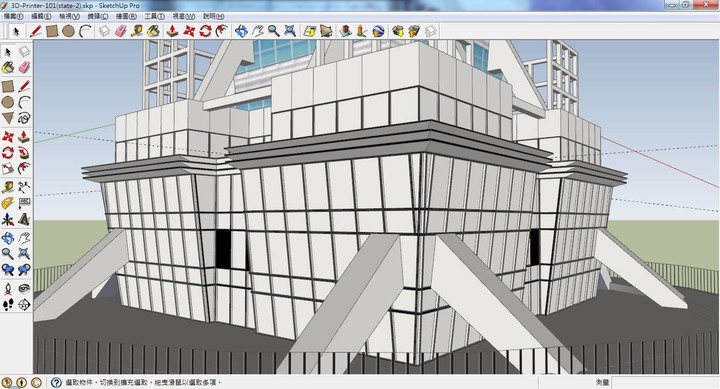
Task: Click Pan hand tool in left palette
Action: coord(24,237)
